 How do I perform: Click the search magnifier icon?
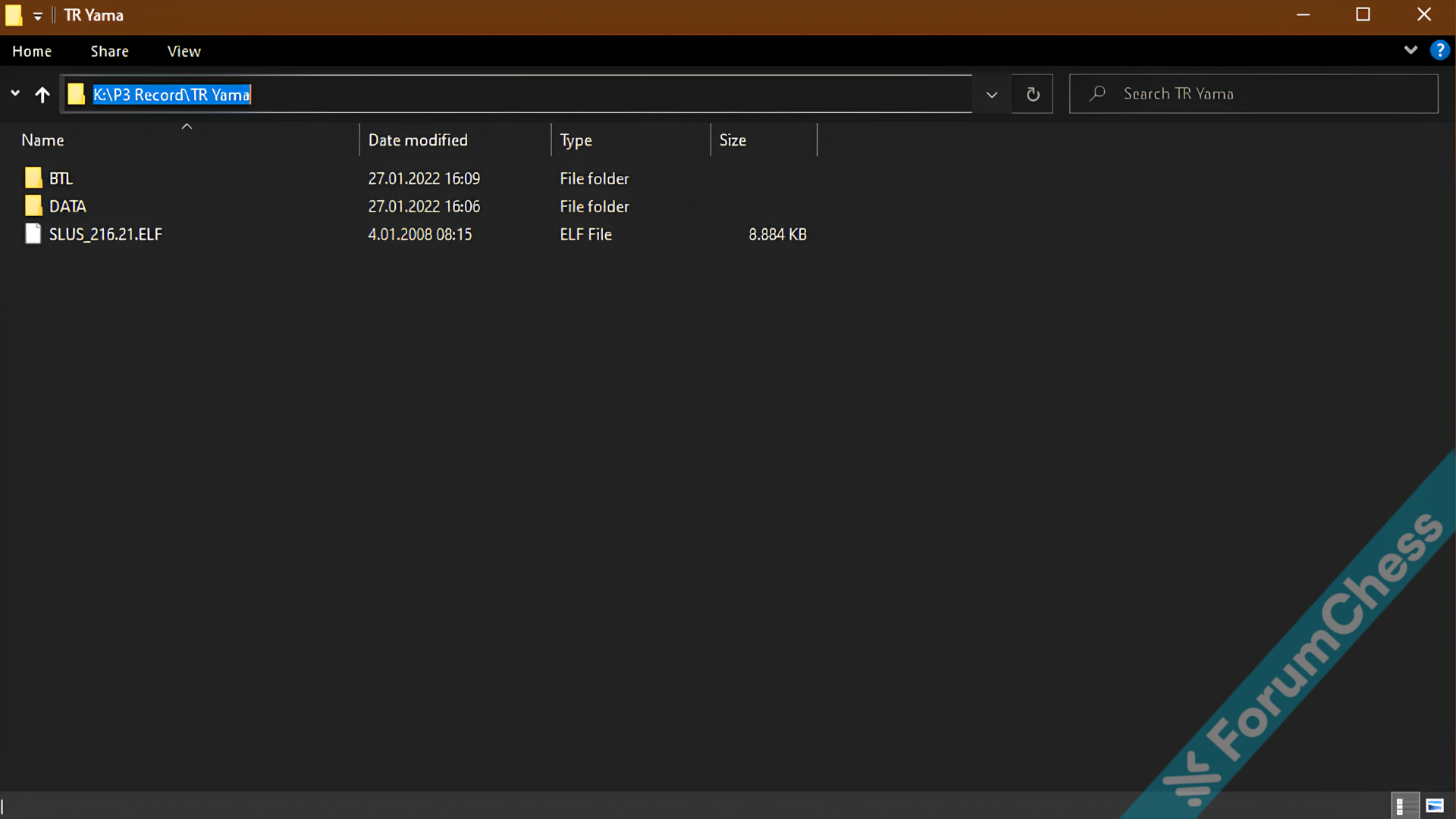click(x=1097, y=93)
